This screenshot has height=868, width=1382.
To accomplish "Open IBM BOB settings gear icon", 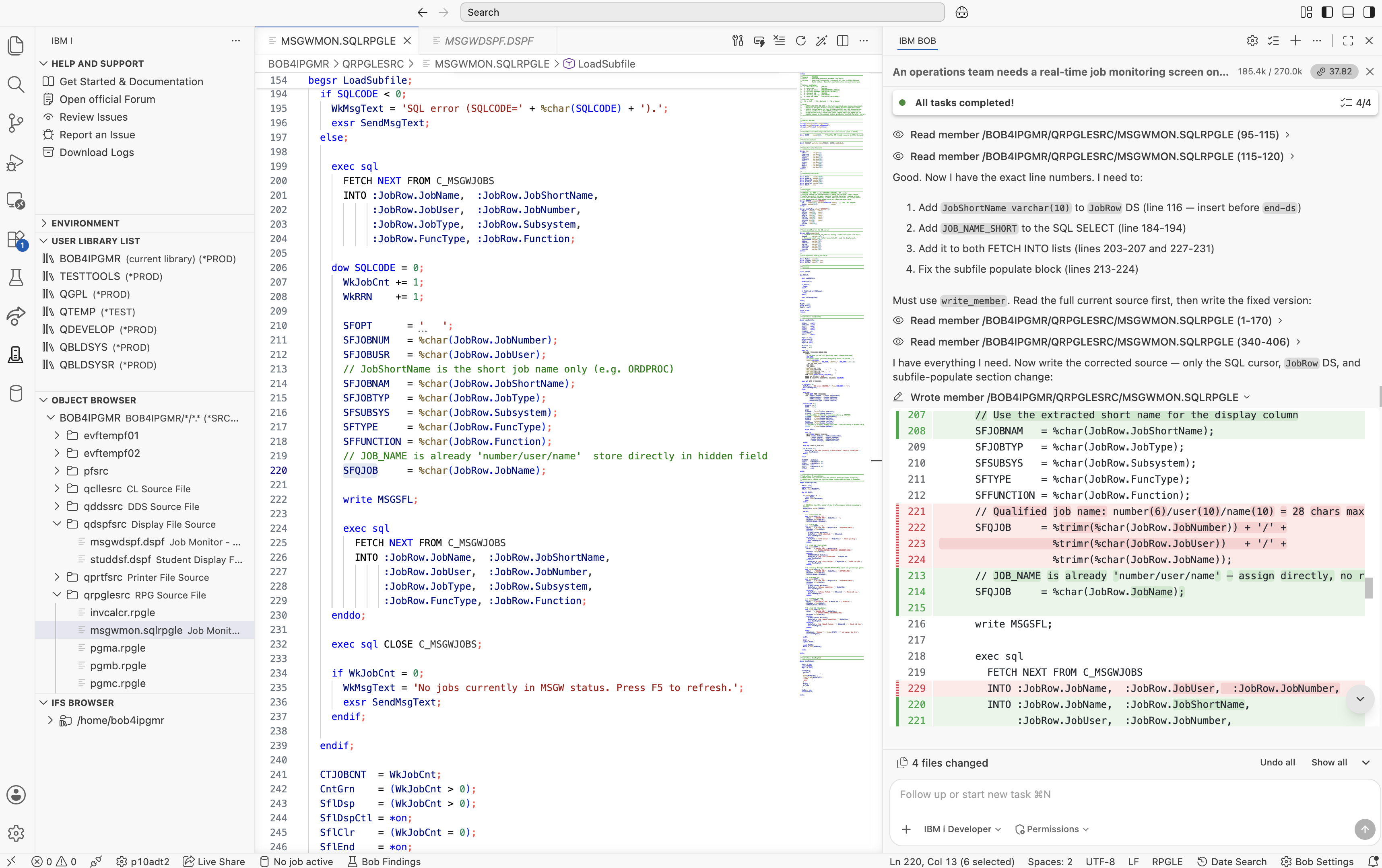I will [x=1252, y=41].
